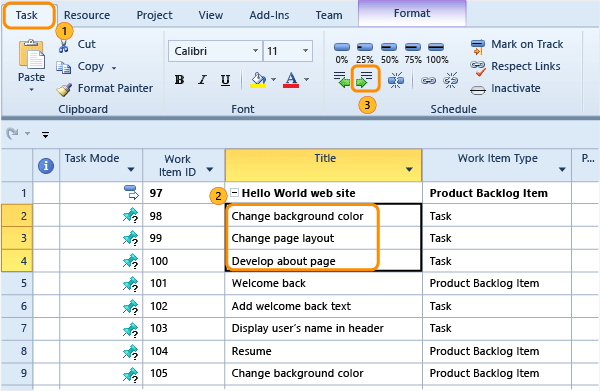Click the Unlink Tasks broken chain icon
The image size is (600, 391).
(x=450, y=80)
